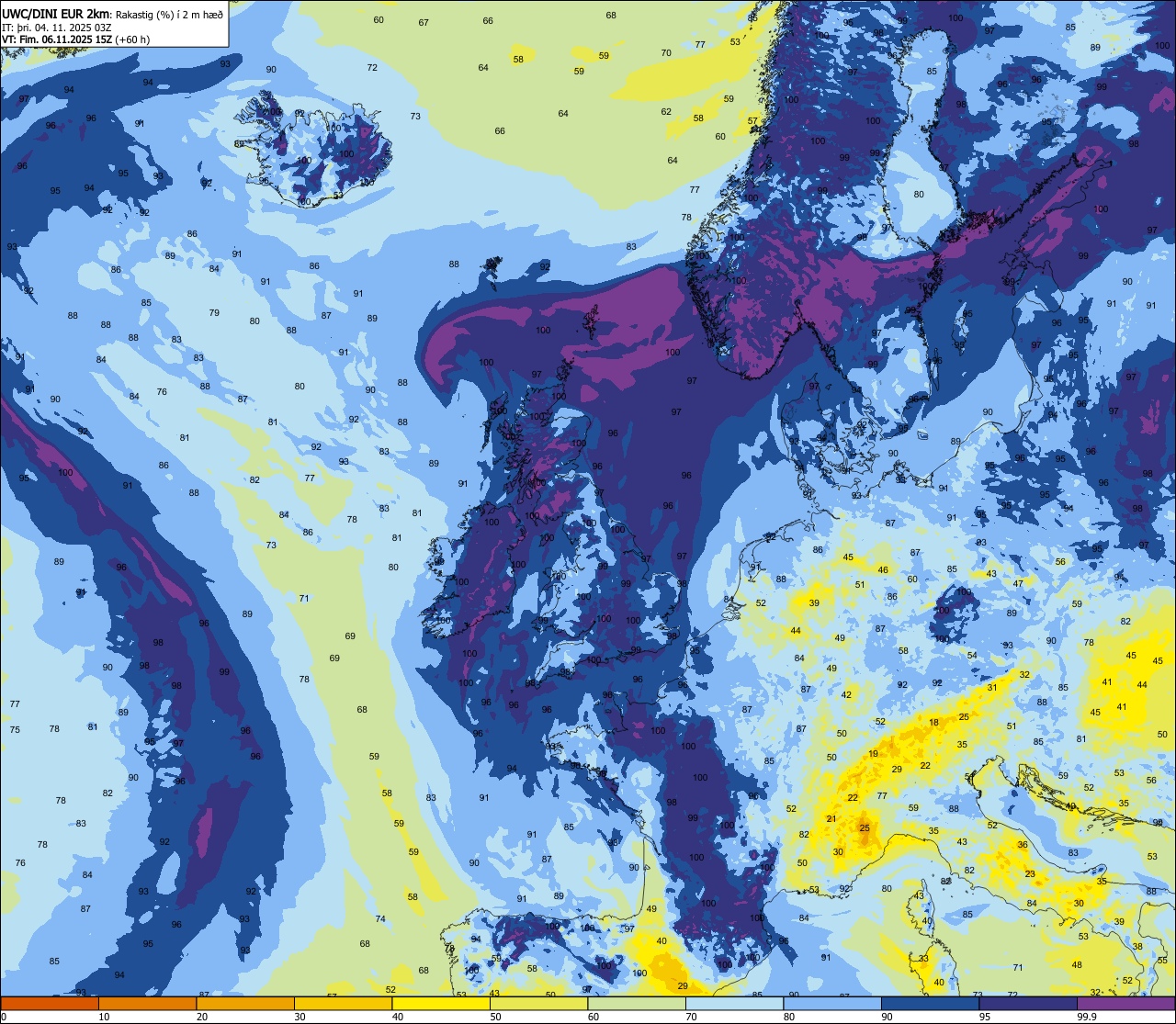This screenshot has height=1024, width=1176.
Task: Click the humidity value '54' on the map
Action: (972, 655)
